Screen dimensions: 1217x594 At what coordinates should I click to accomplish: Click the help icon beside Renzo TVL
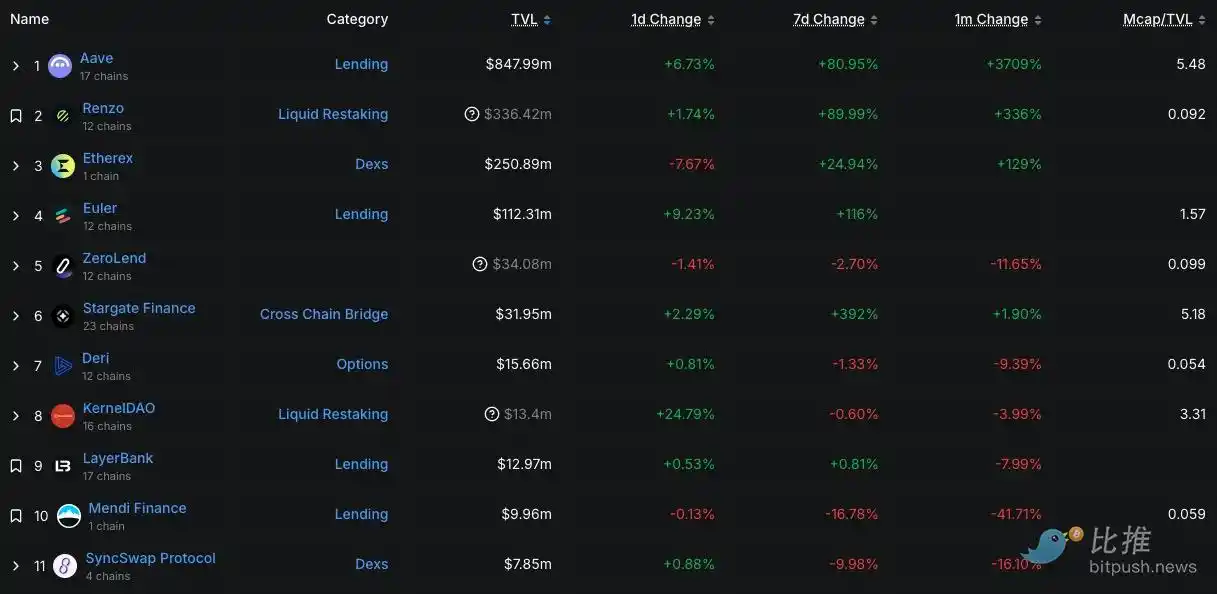point(472,114)
